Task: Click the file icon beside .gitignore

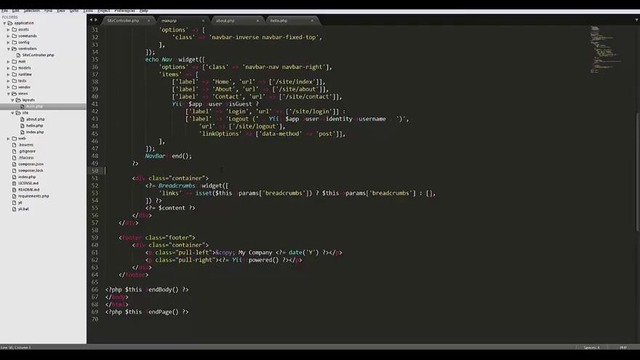Action: point(14,151)
